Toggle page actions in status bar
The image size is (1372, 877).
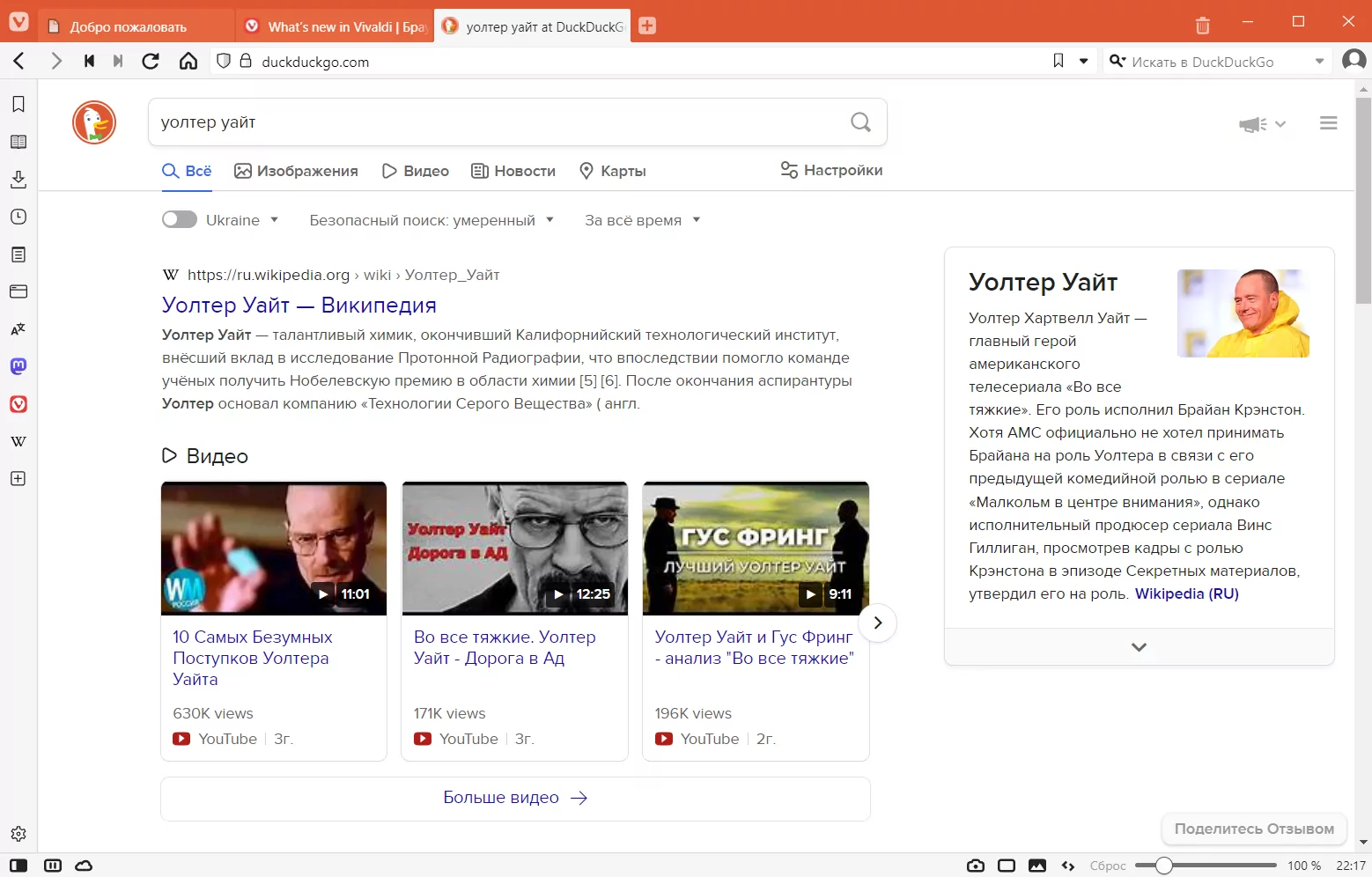coord(1068,866)
